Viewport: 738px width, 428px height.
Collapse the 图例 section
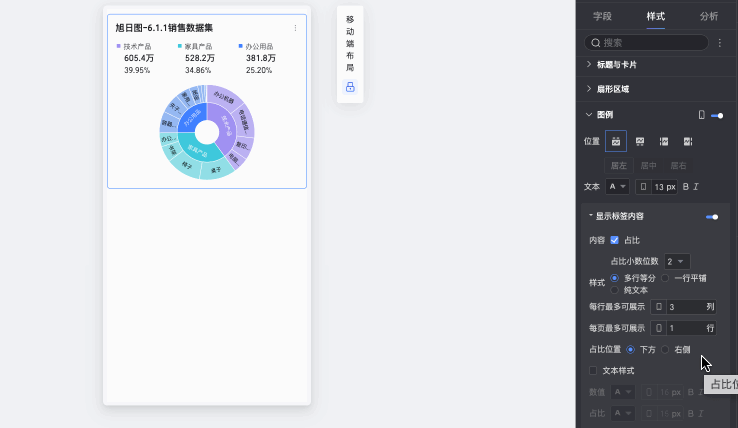coord(589,115)
